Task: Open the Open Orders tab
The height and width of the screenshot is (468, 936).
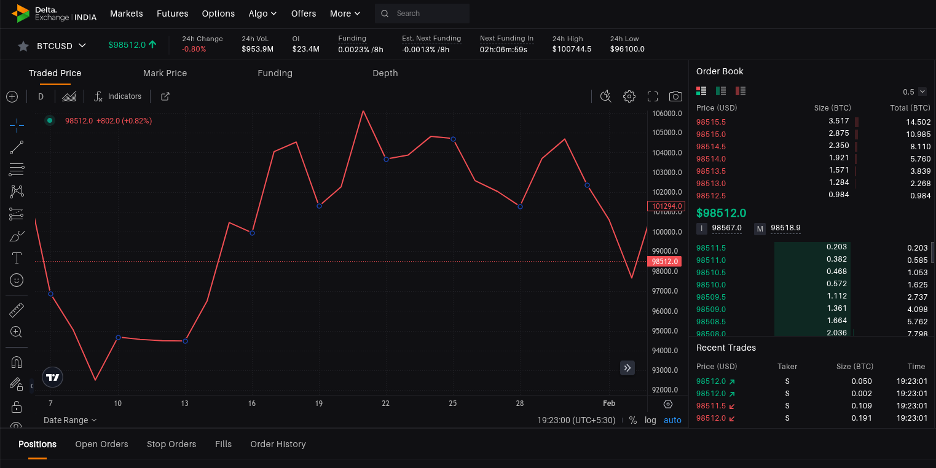Action: (x=101, y=444)
